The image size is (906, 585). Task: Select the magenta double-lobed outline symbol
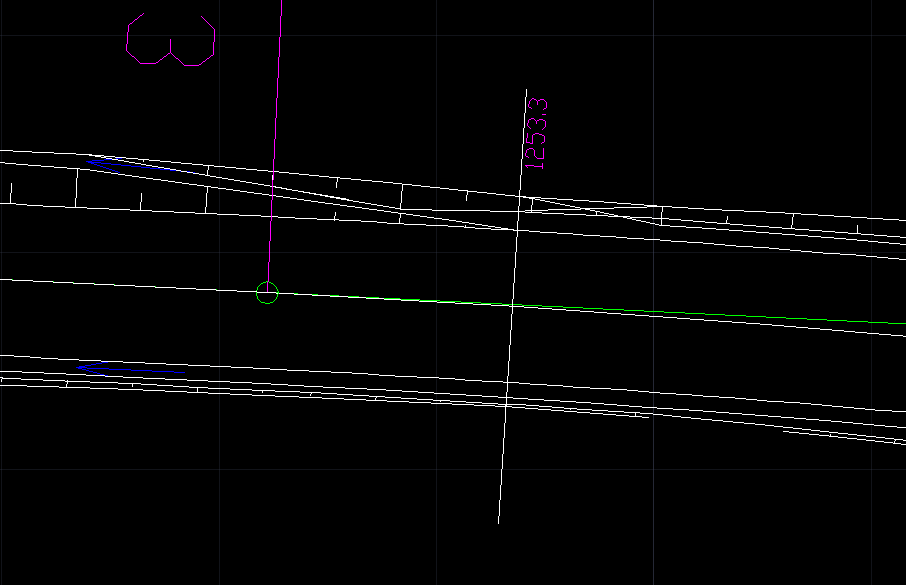coord(170,39)
